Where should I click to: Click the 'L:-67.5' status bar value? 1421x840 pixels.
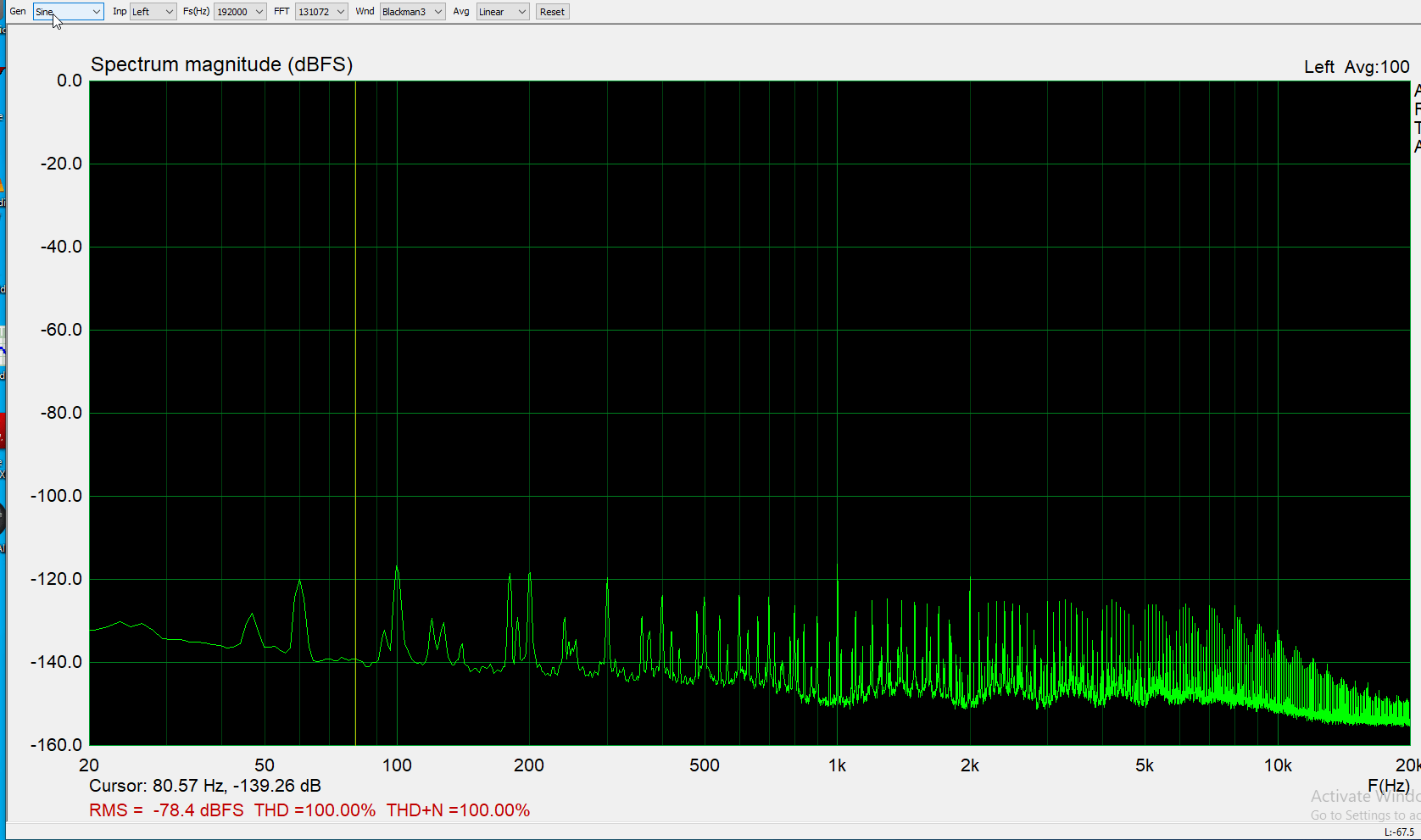[1400, 832]
